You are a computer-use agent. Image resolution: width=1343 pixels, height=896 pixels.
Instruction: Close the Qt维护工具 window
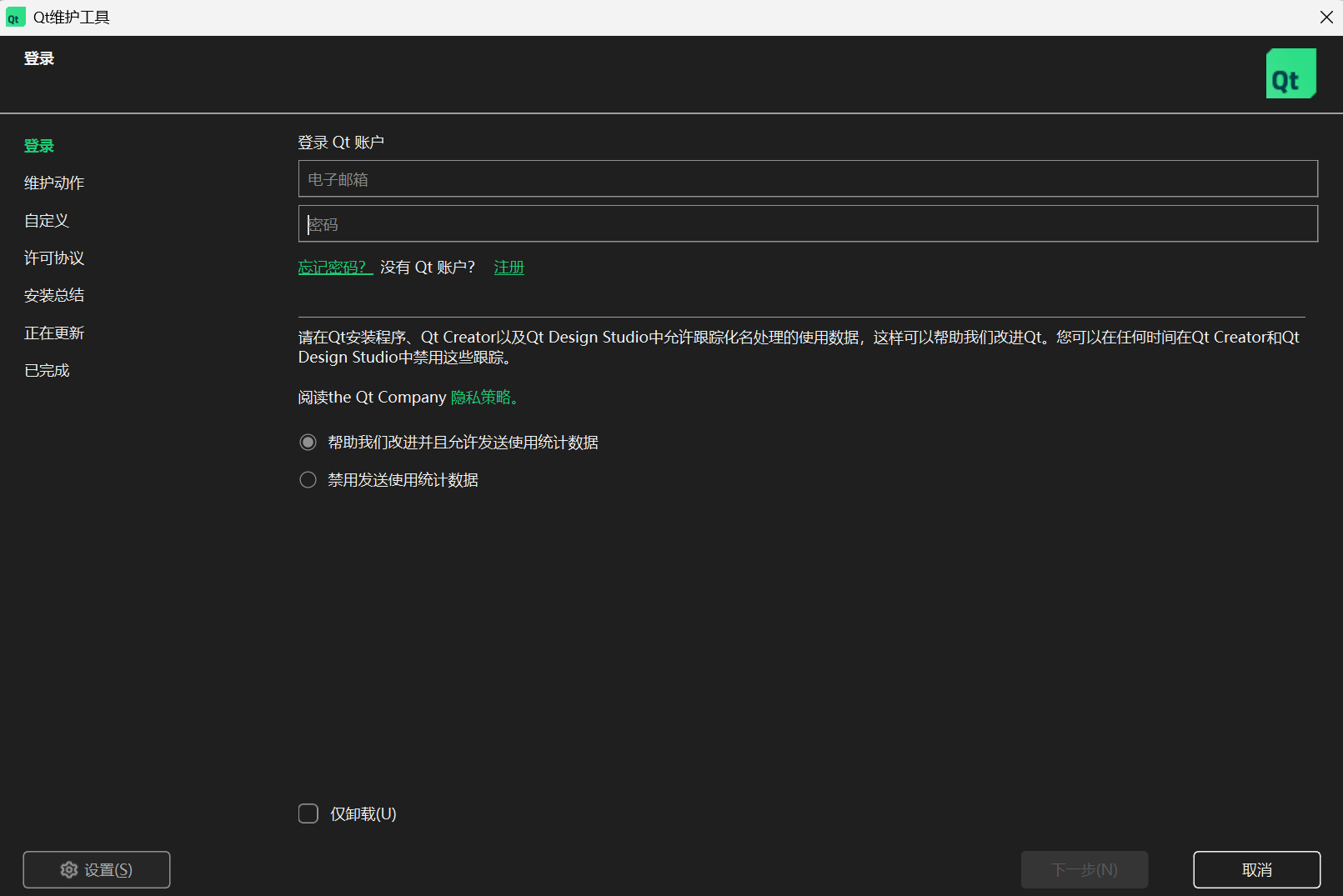1326,18
